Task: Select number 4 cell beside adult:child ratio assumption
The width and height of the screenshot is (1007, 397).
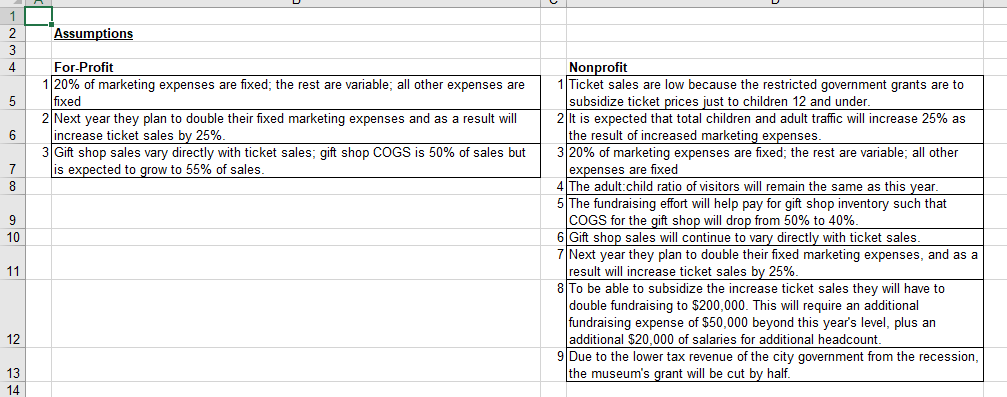Action: pos(554,186)
